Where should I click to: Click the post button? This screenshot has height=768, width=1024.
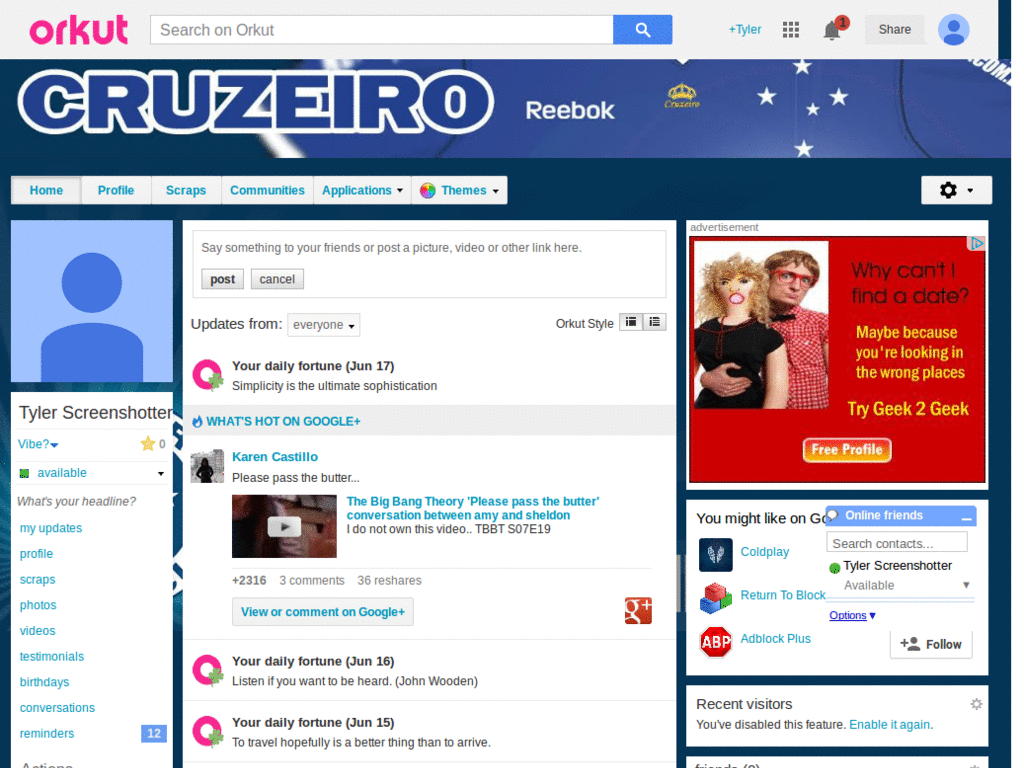(x=222, y=280)
